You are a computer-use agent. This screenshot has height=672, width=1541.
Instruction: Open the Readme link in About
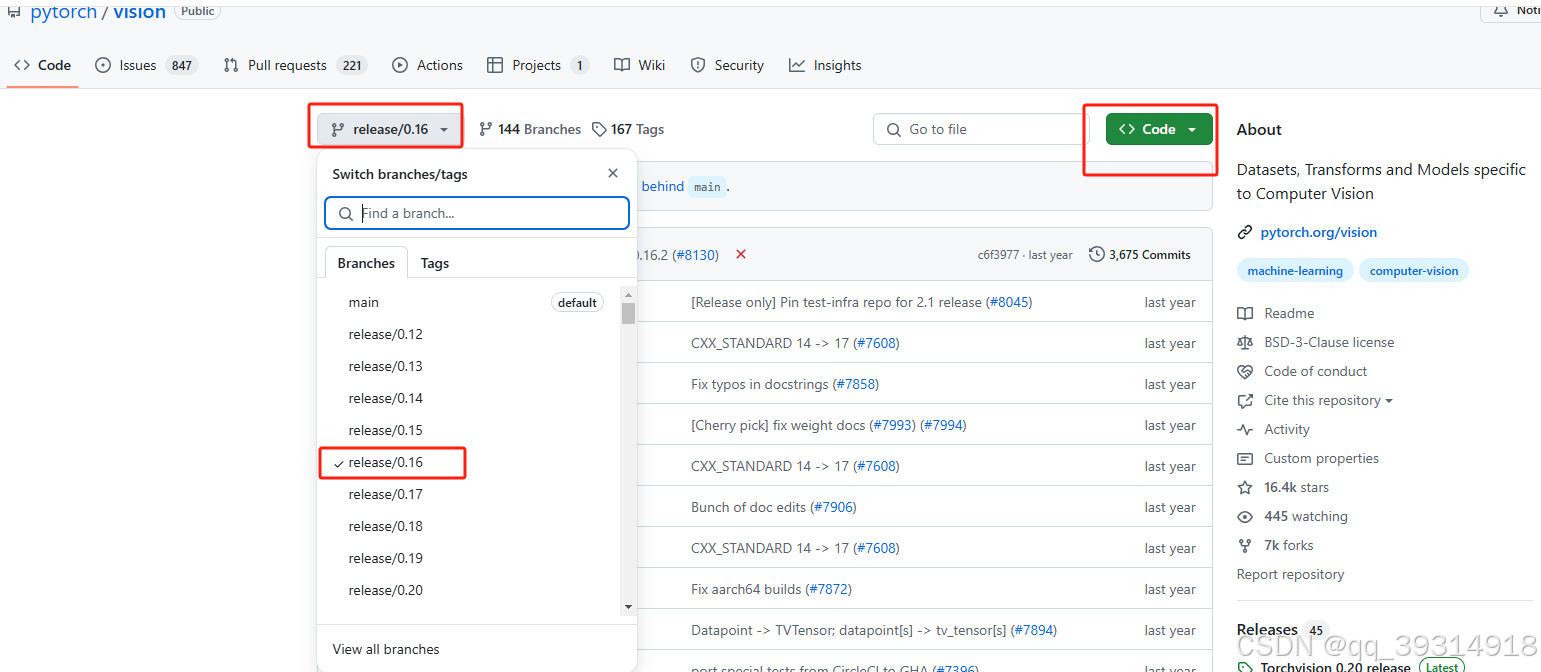(1276, 313)
